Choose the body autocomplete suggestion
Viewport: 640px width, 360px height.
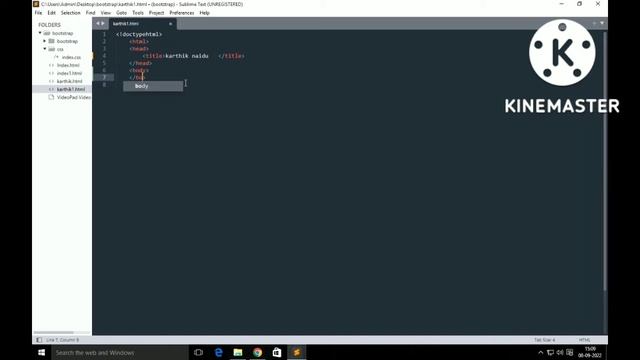tap(153, 86)
